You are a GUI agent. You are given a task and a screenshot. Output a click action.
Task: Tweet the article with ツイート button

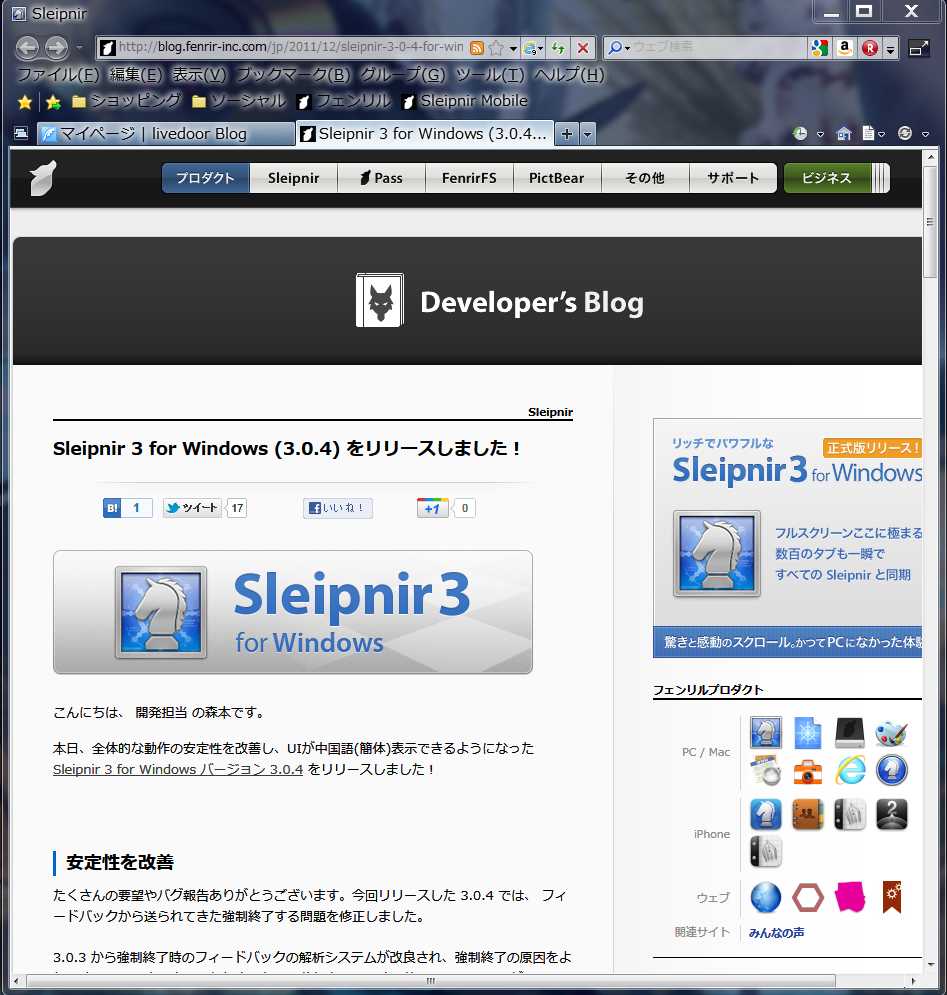(x=192, y=508)
